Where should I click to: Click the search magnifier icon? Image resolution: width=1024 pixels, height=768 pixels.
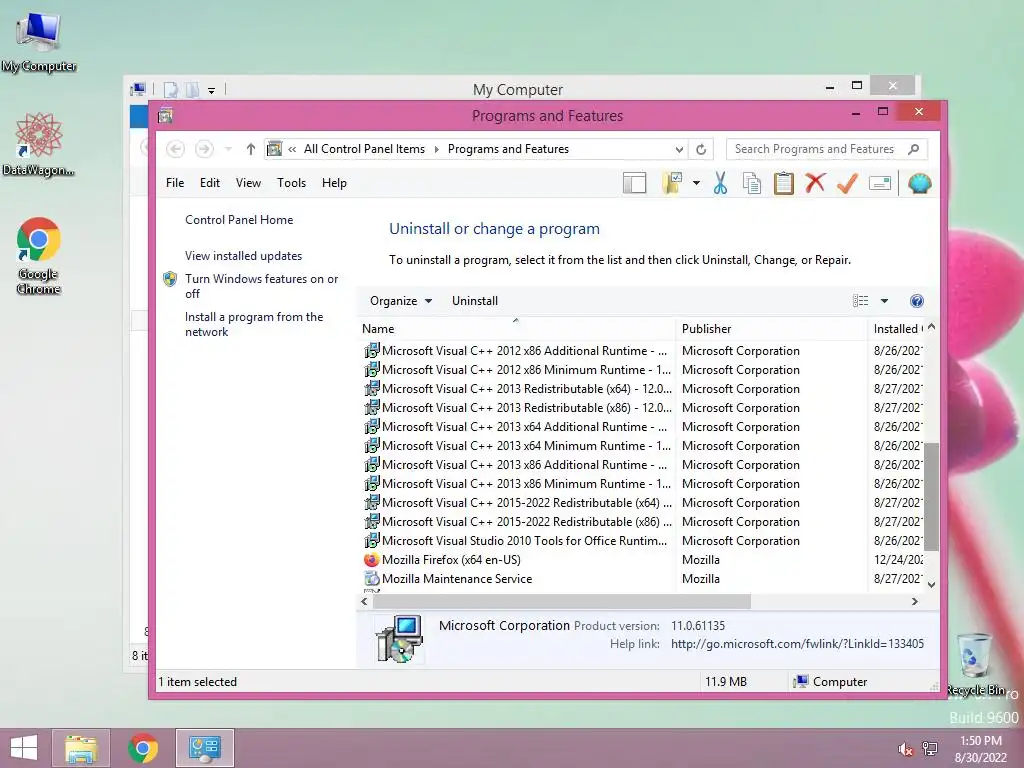click(914, 149)
